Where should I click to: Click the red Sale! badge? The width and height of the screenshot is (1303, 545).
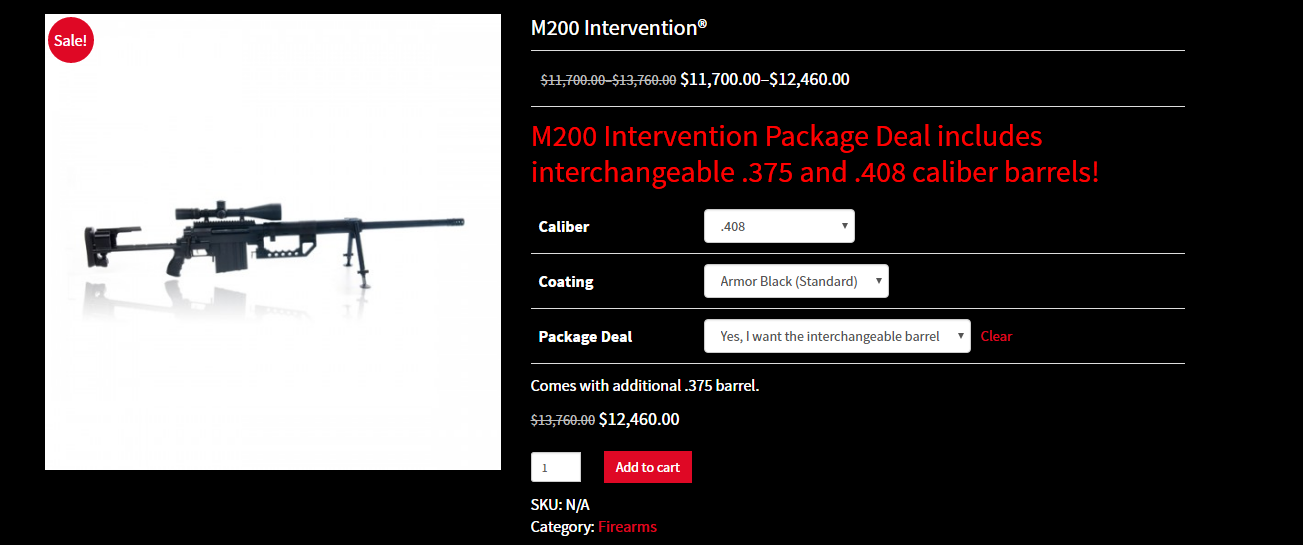pyautogui.click(x=70, y=40)
